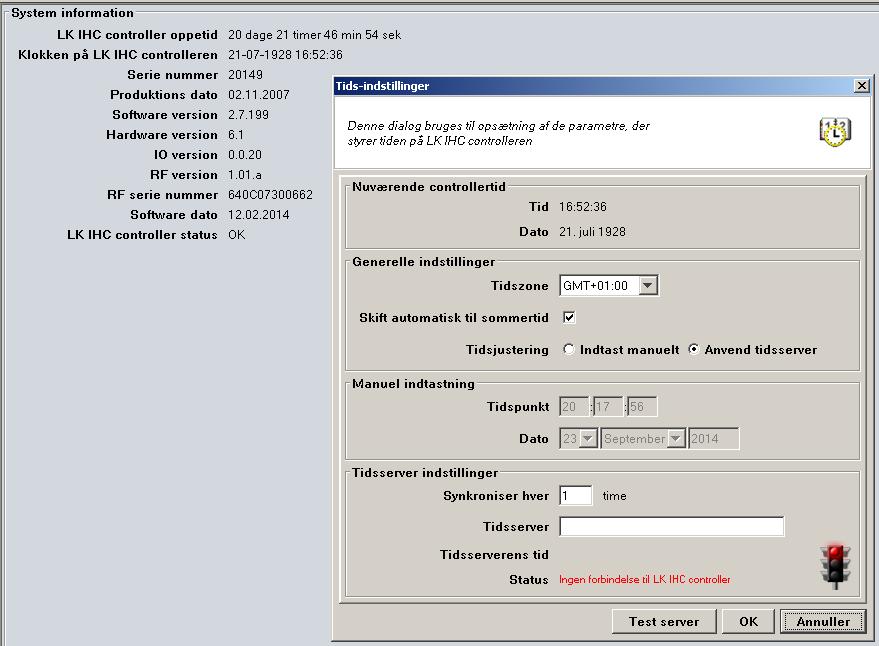This screenshot has width=879, height=646.
Task: Focus the 'Synkroniser hver' interval field
Action: click(576, 495)
